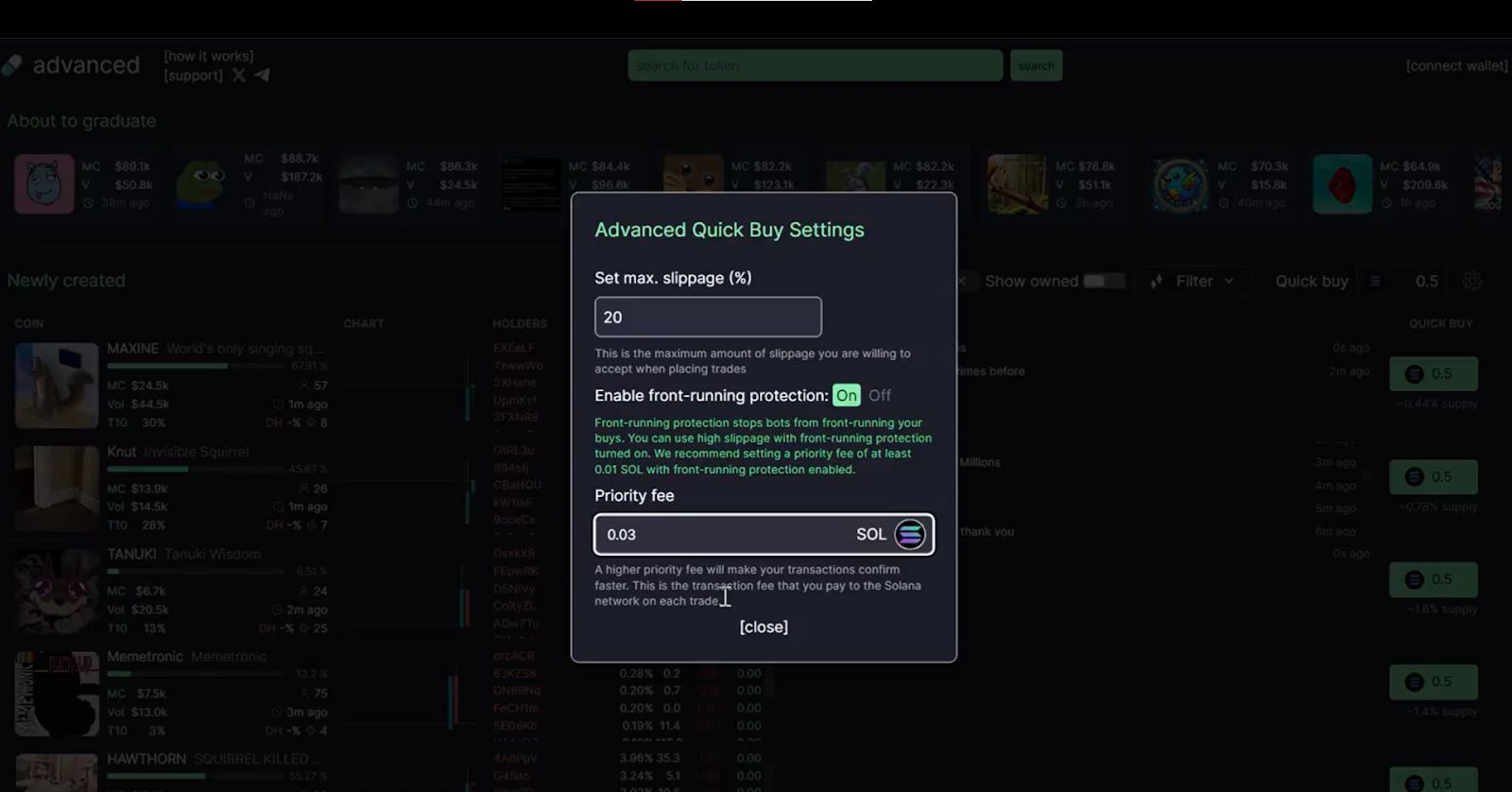Click the [connect wallet] link
The image size is (1512, 792).
(x=1456, y=65)
